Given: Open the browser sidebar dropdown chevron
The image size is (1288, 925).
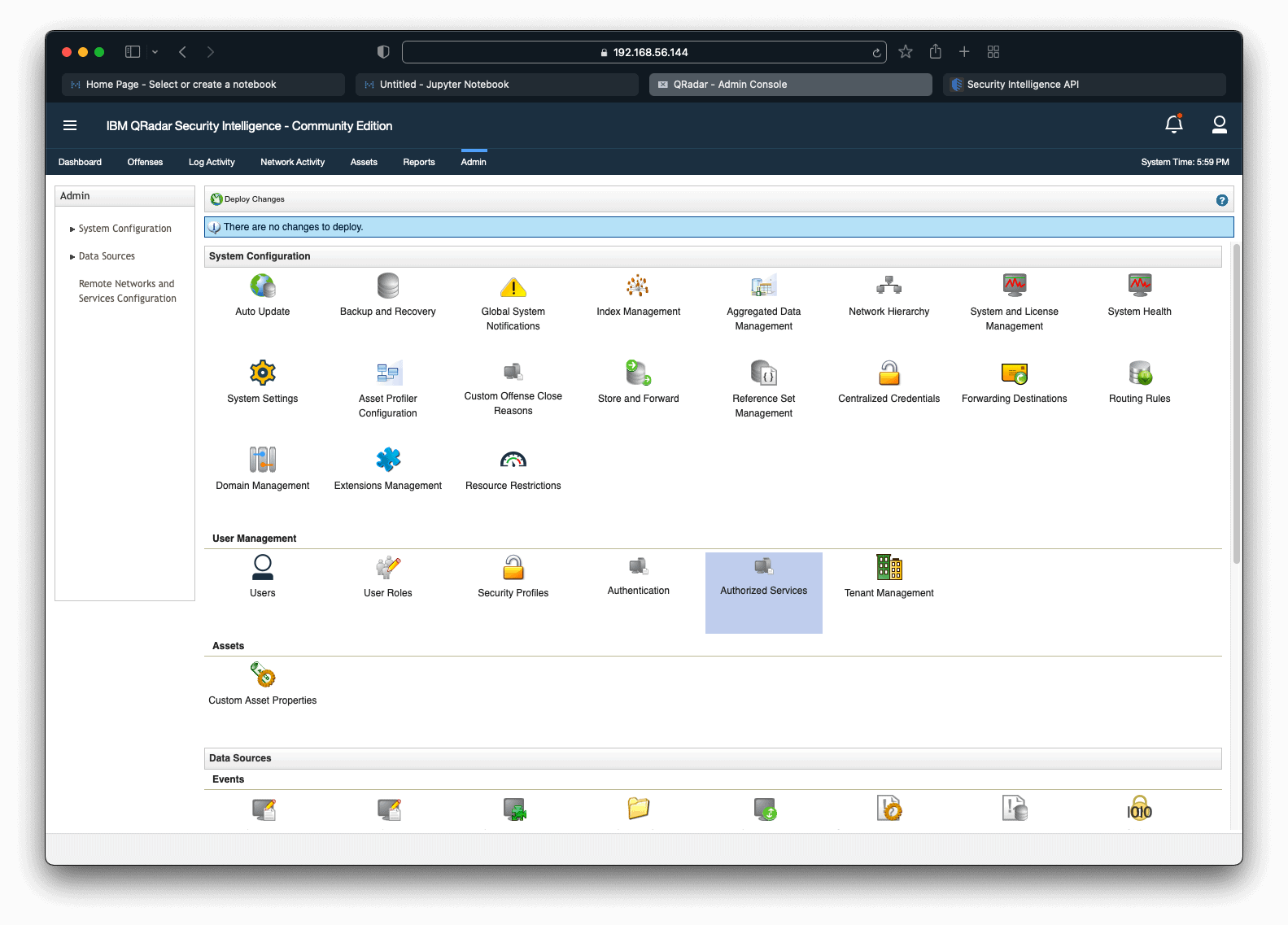Looking at the screenshot, I should [155, 52].
